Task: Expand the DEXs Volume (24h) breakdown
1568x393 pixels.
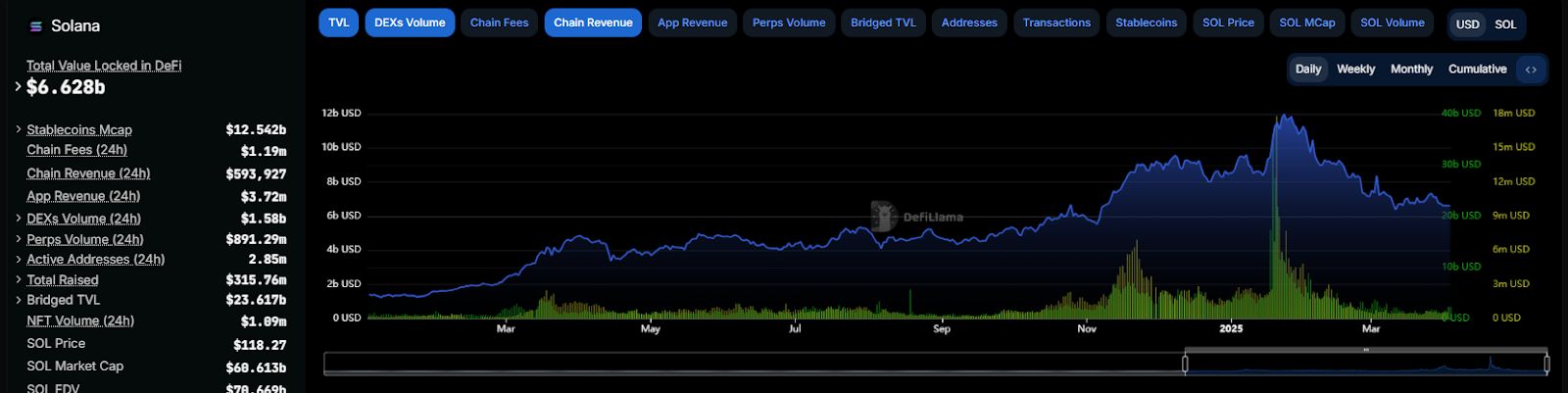Action: pos(18,219)
